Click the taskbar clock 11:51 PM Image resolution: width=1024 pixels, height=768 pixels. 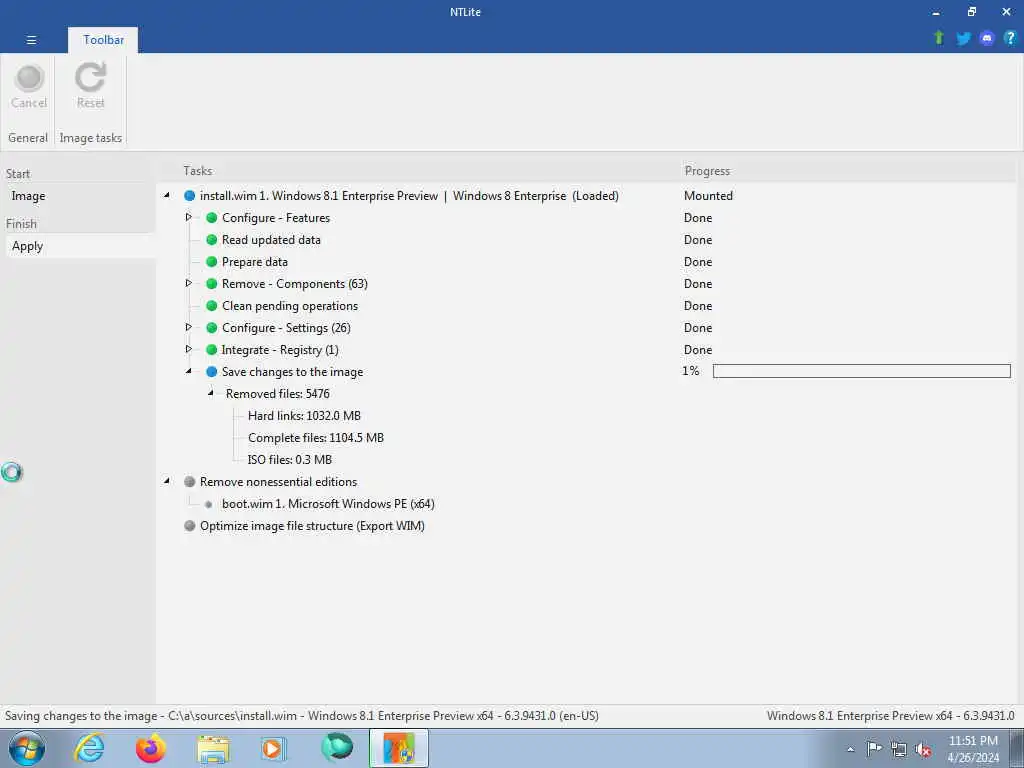click(973, 741)
